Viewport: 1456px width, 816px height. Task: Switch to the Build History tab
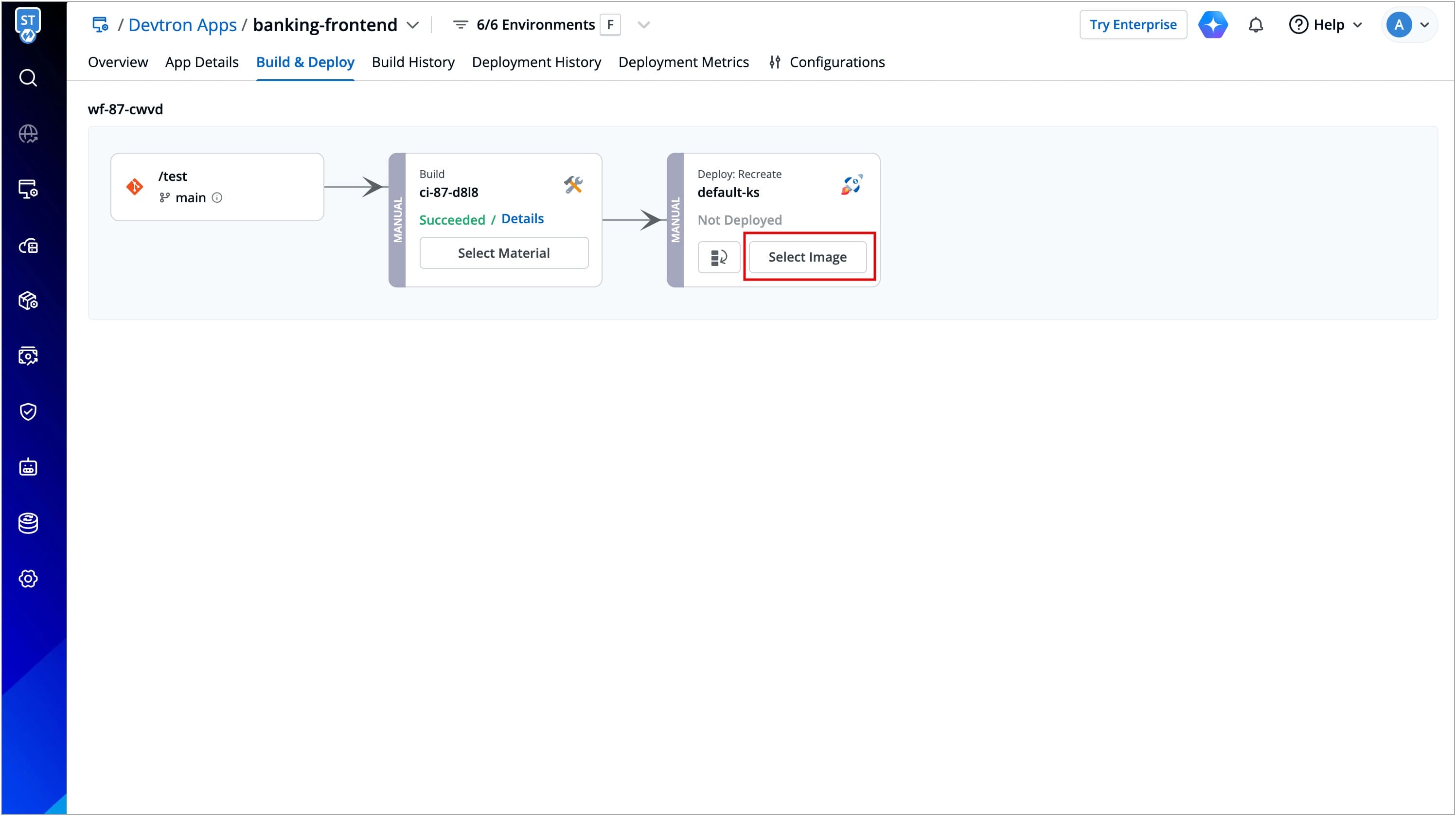(412, 62)
